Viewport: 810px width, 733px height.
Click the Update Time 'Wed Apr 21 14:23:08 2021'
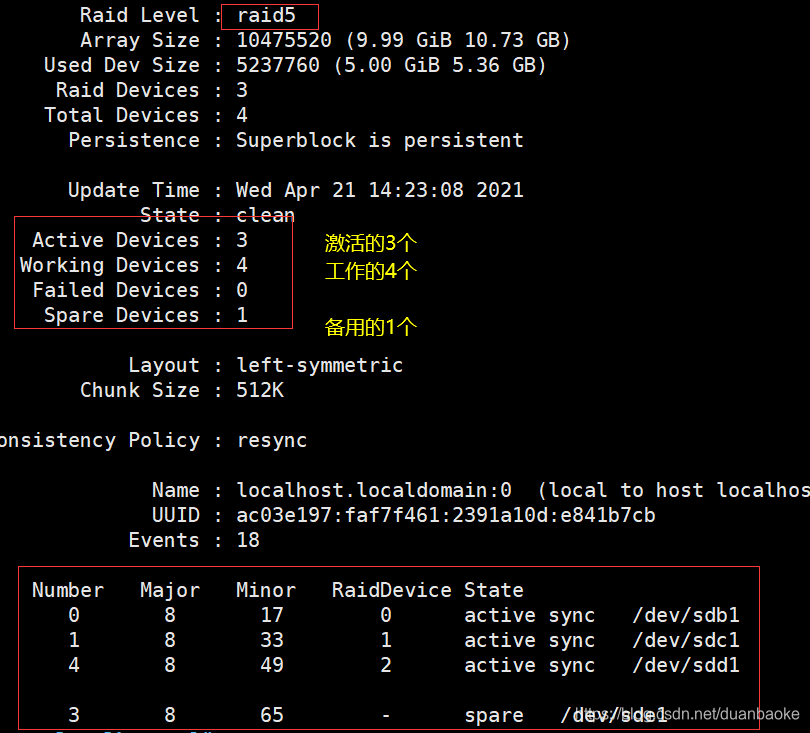(x=380, y=190)
